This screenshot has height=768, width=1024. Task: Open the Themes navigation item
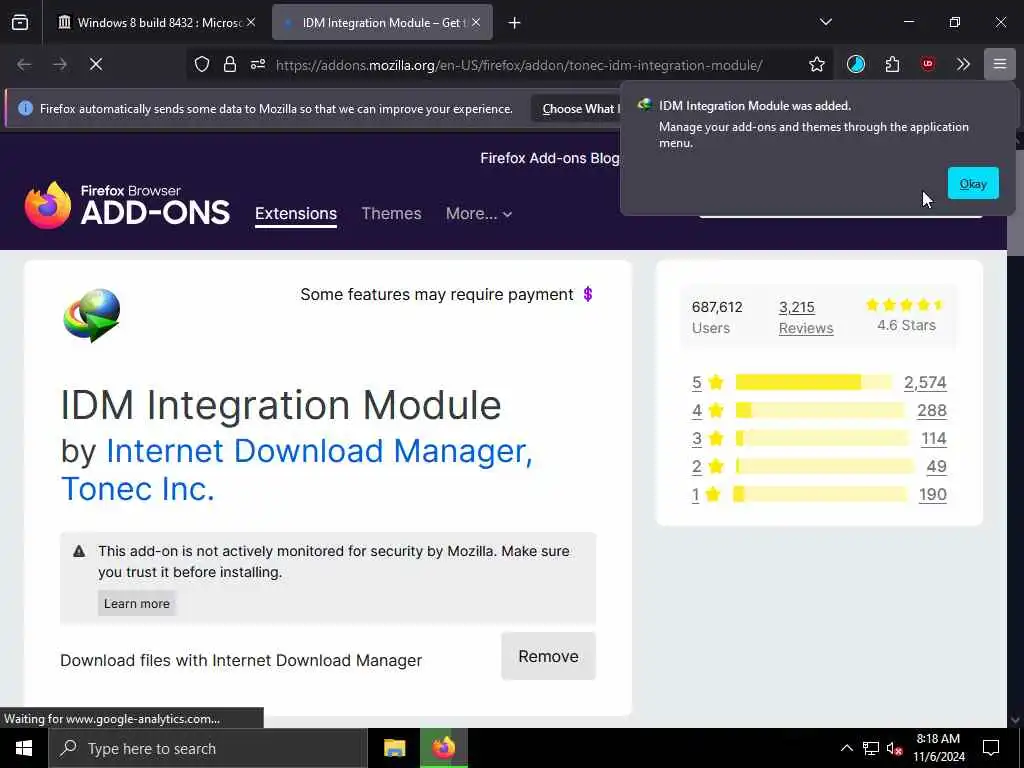391,214
